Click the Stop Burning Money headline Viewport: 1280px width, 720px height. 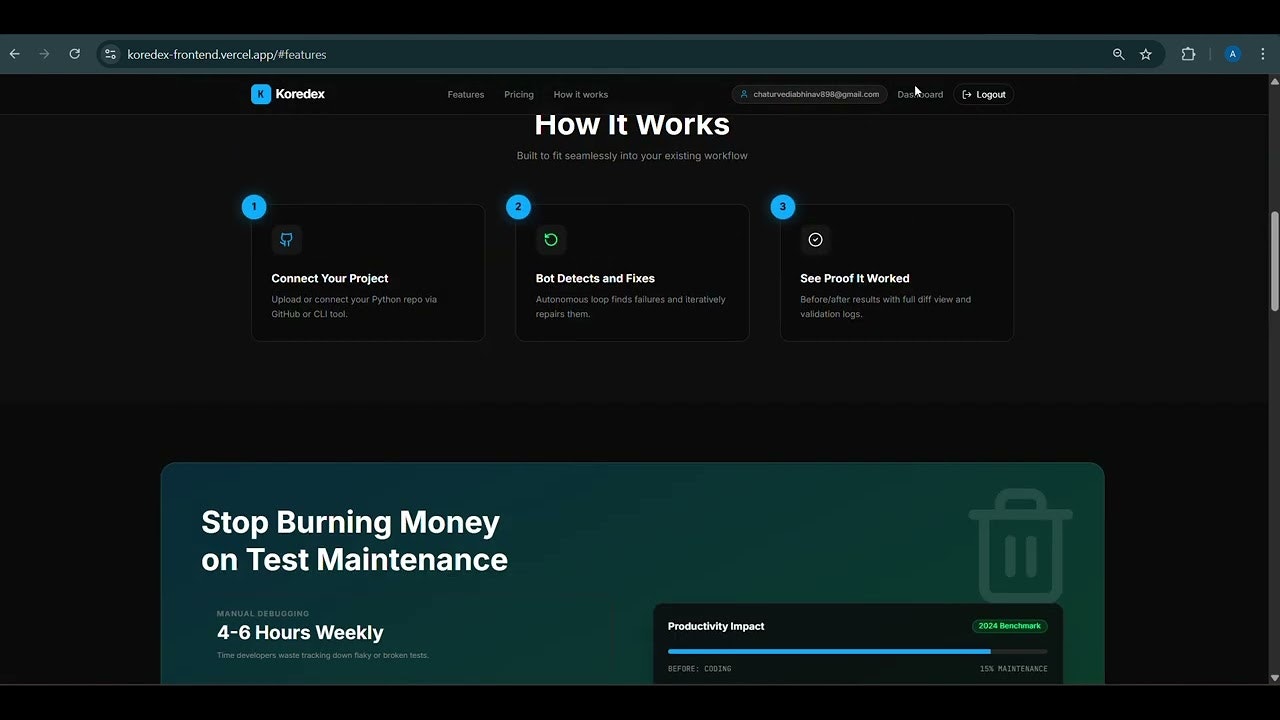click(354, 541)
